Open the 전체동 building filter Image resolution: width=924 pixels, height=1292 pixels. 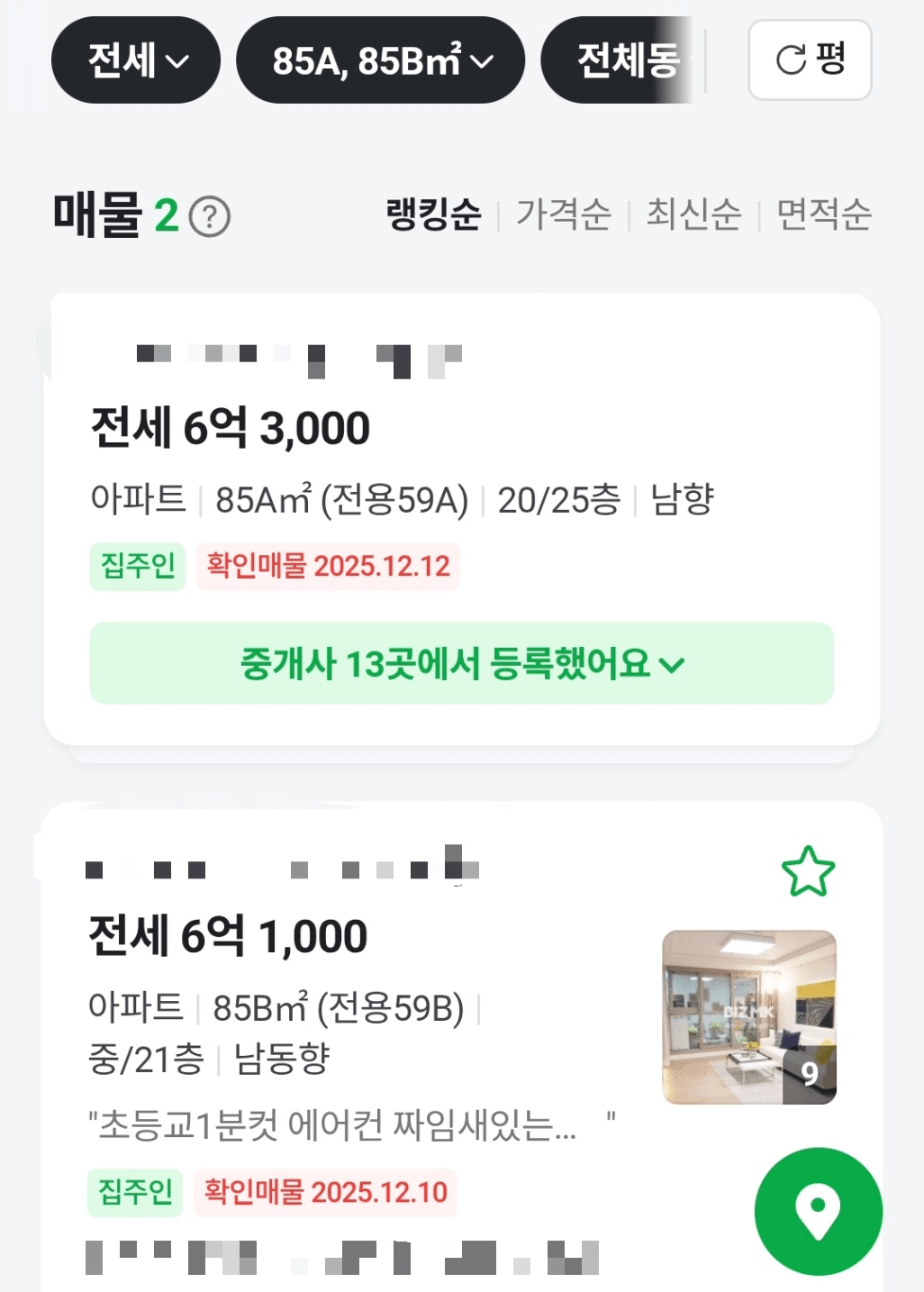623,60
